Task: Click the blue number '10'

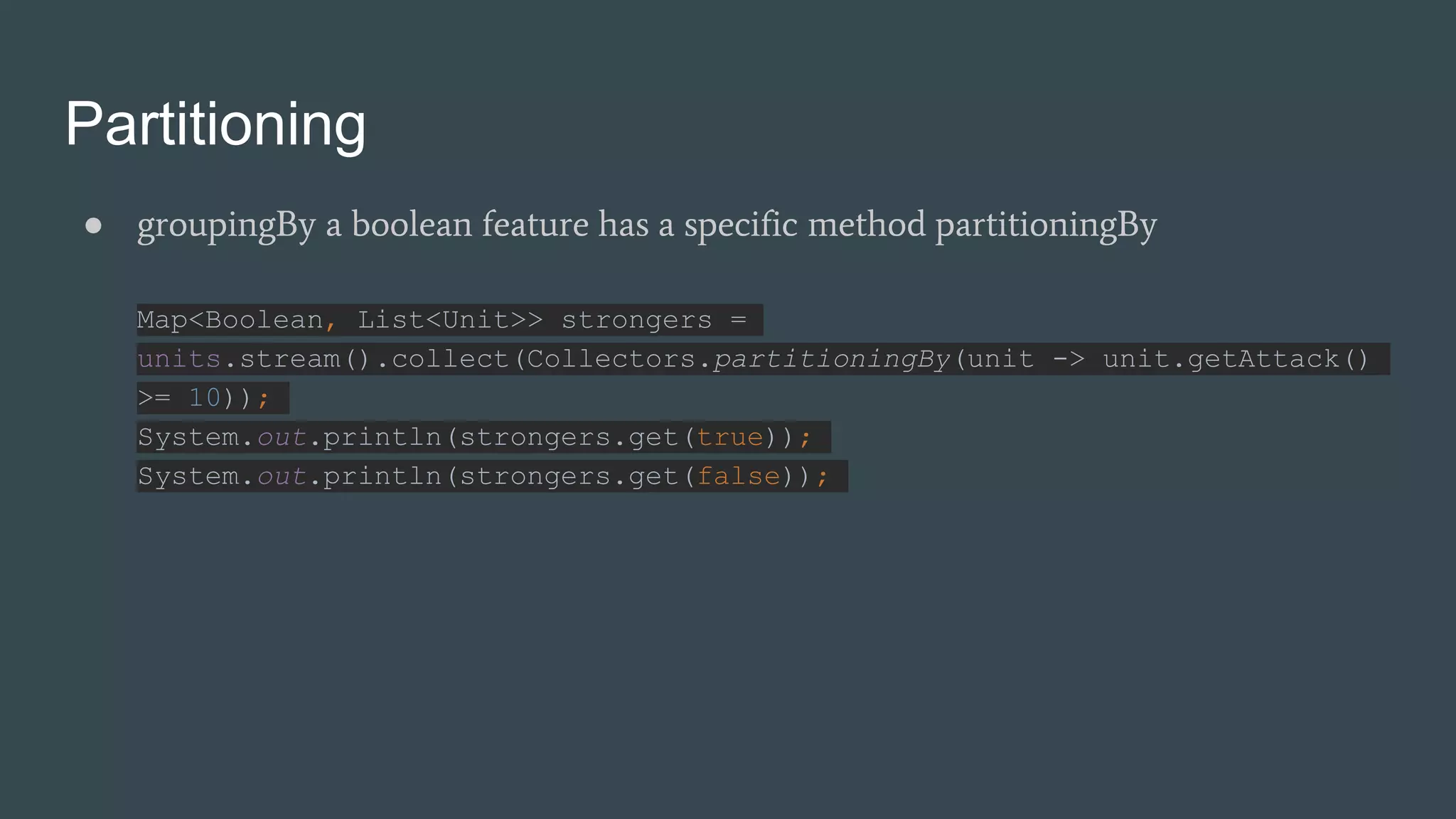Action: point(205,398)
